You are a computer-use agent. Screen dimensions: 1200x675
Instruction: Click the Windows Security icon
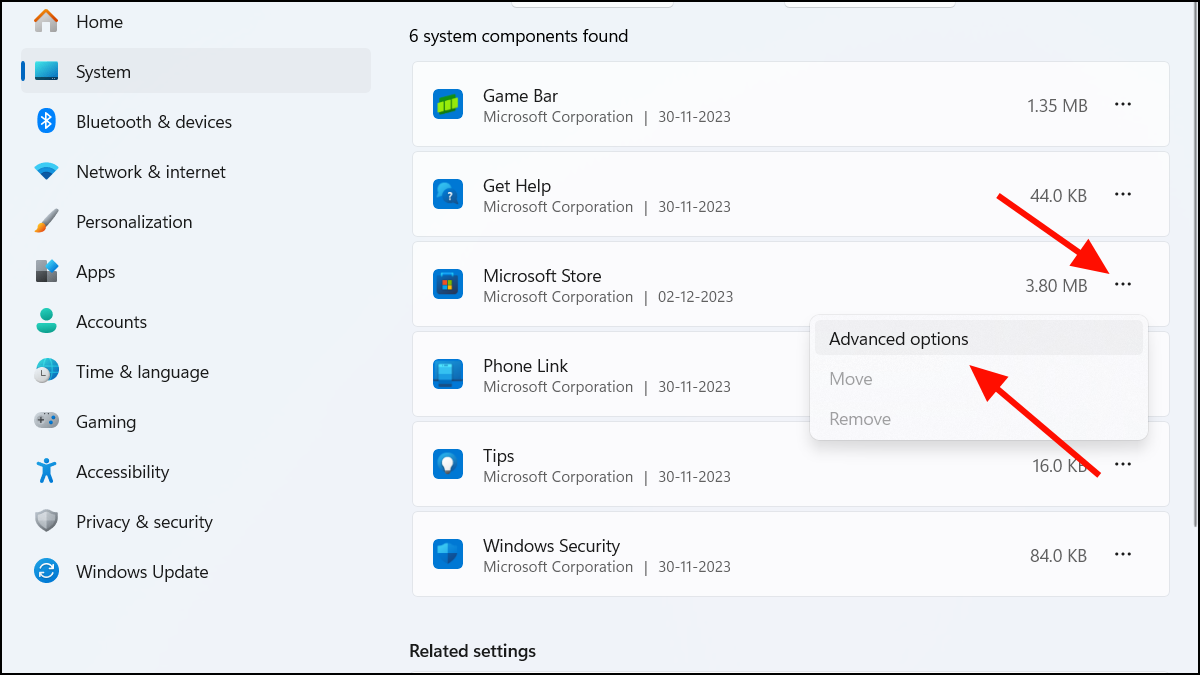point(447,554)
